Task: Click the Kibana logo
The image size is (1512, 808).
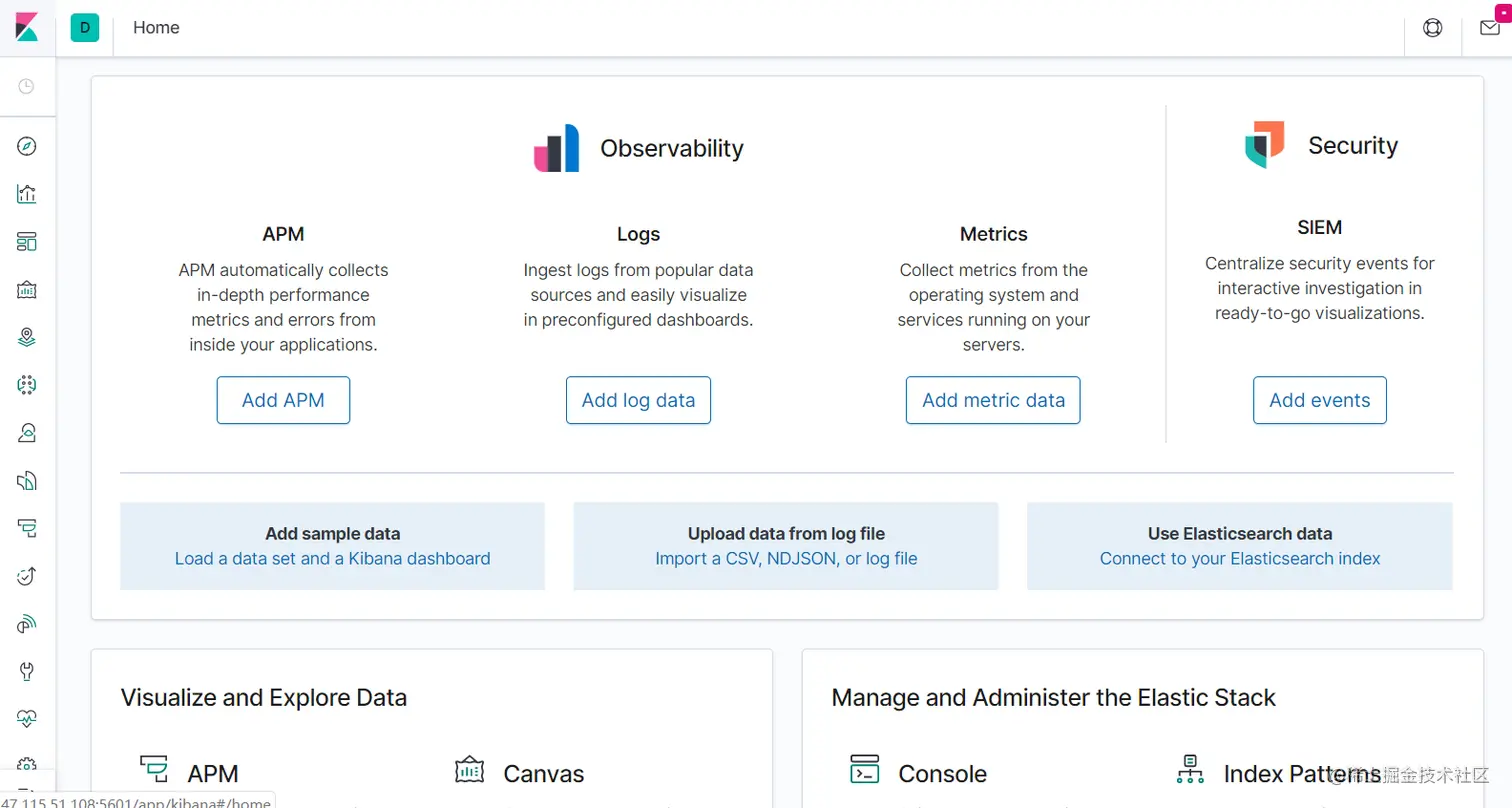Action: coord(27,27)
